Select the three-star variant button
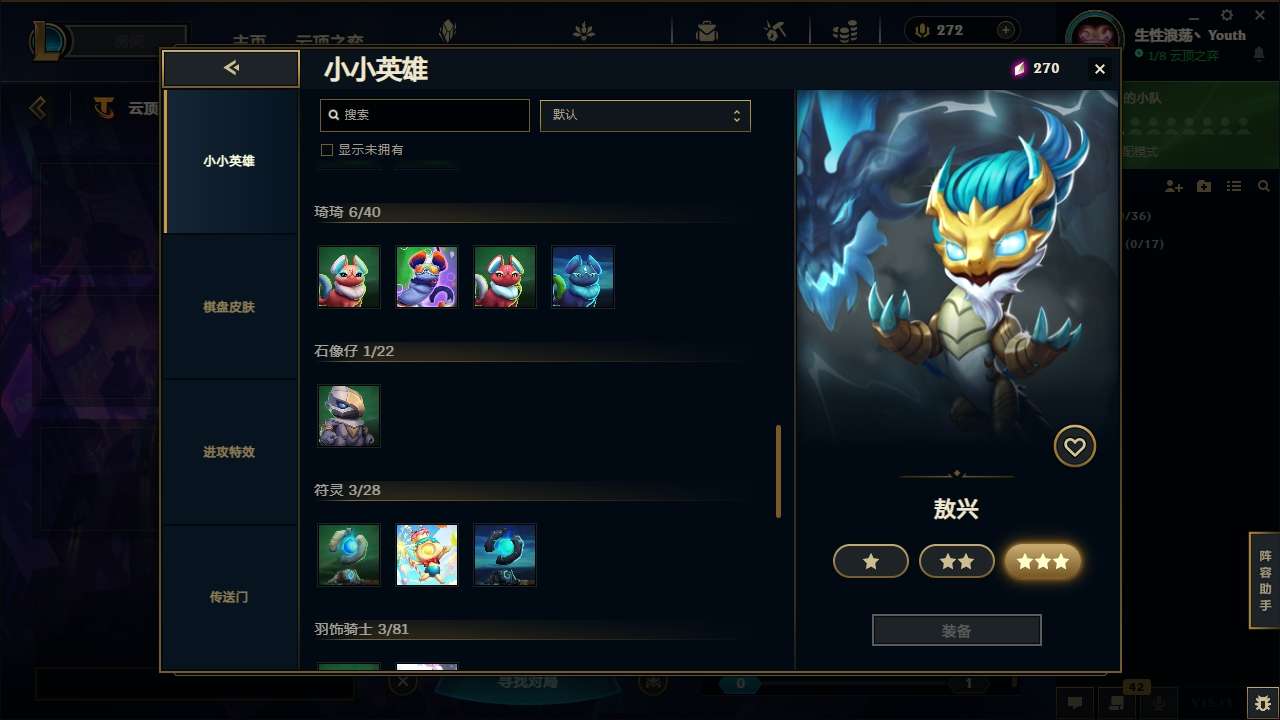The width and height of the screenshot is (1280, 720). click(x=1043, y=562)
